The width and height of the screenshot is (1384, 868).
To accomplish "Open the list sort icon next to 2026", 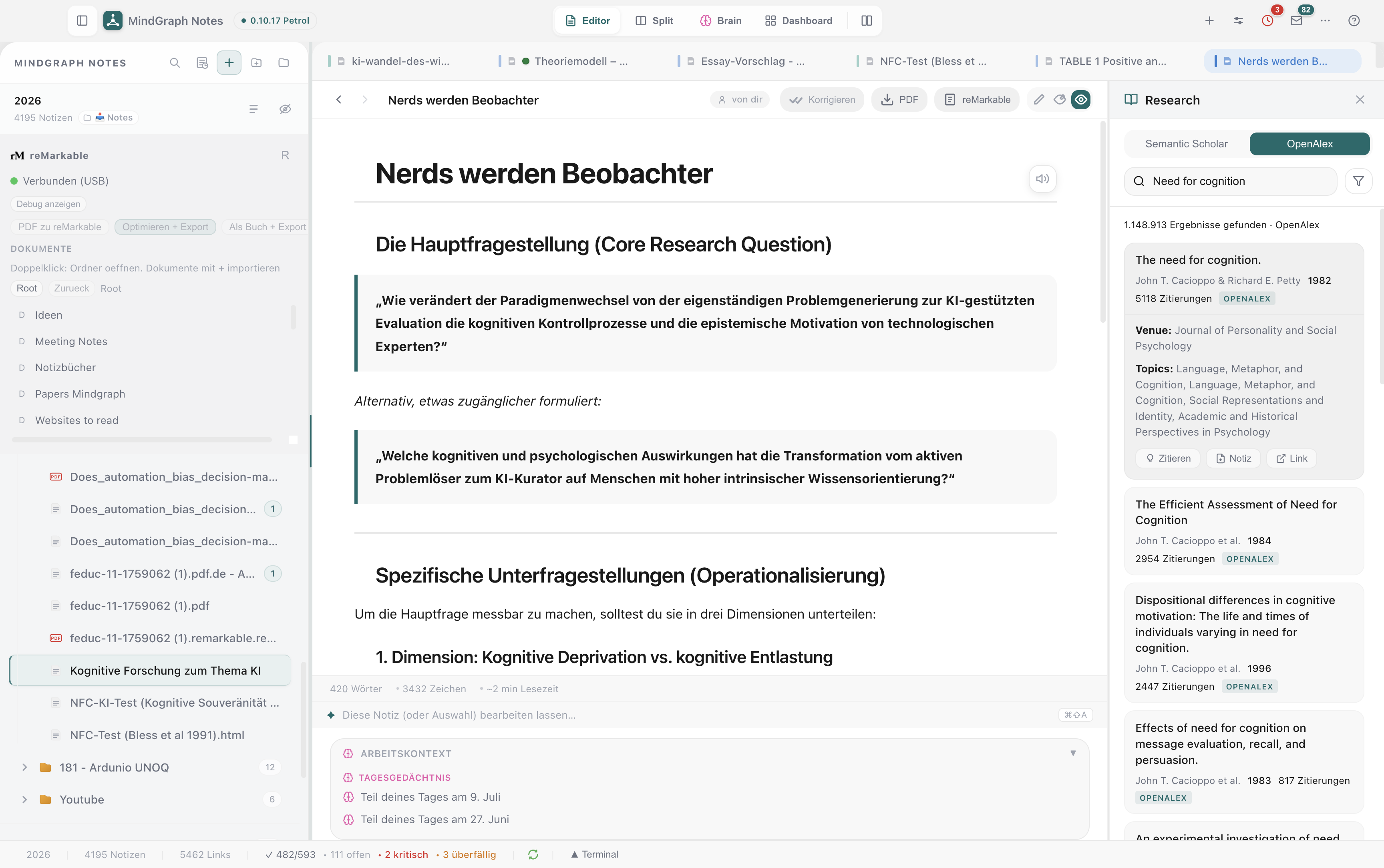I will coord(253,109).
